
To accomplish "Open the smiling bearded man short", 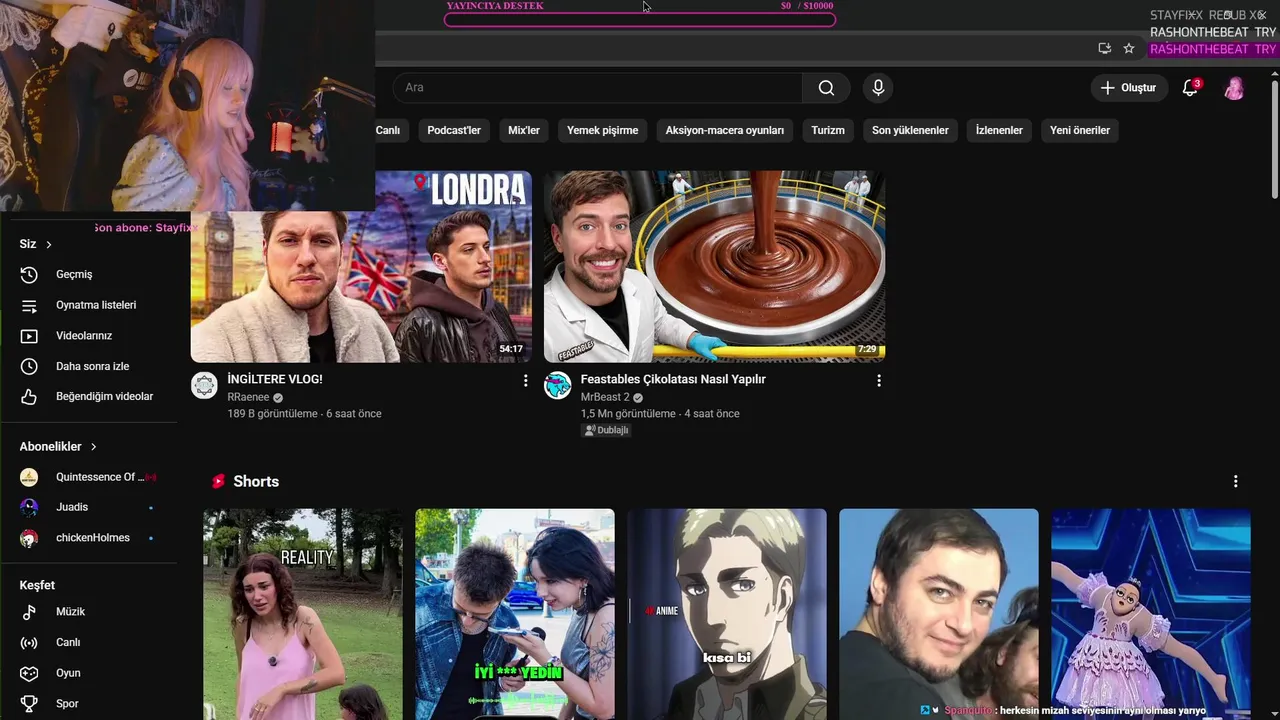I will click(x=939, y=614).
